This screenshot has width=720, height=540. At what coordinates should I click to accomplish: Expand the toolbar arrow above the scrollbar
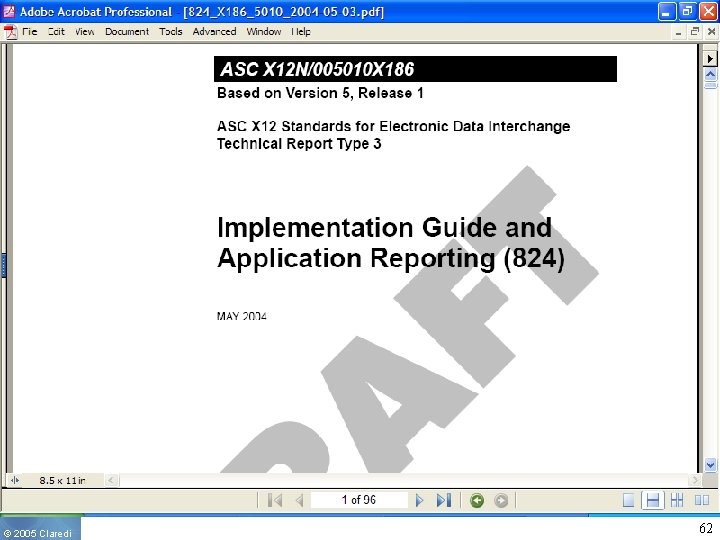710,58
